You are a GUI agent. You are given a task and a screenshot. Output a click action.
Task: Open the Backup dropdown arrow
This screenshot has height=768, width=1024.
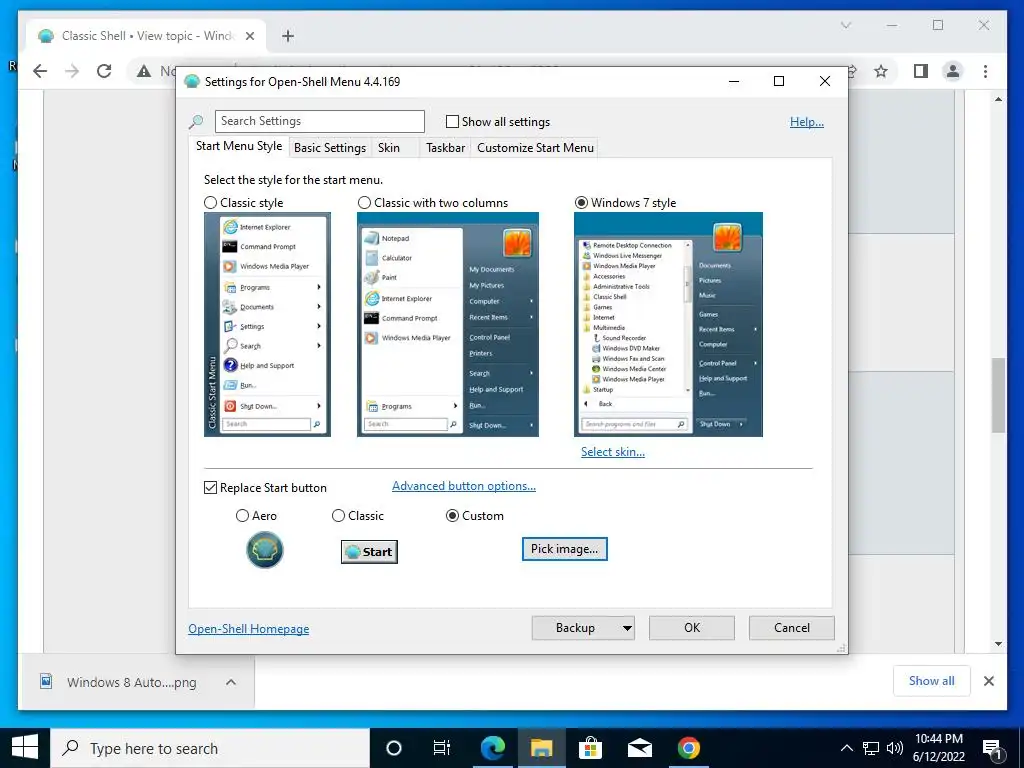tap(627, 628)
